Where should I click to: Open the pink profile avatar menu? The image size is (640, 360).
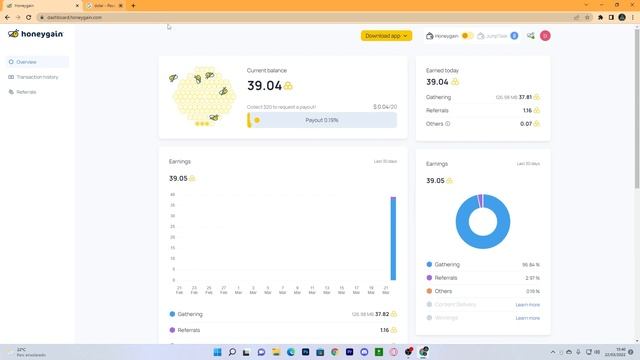545,36
